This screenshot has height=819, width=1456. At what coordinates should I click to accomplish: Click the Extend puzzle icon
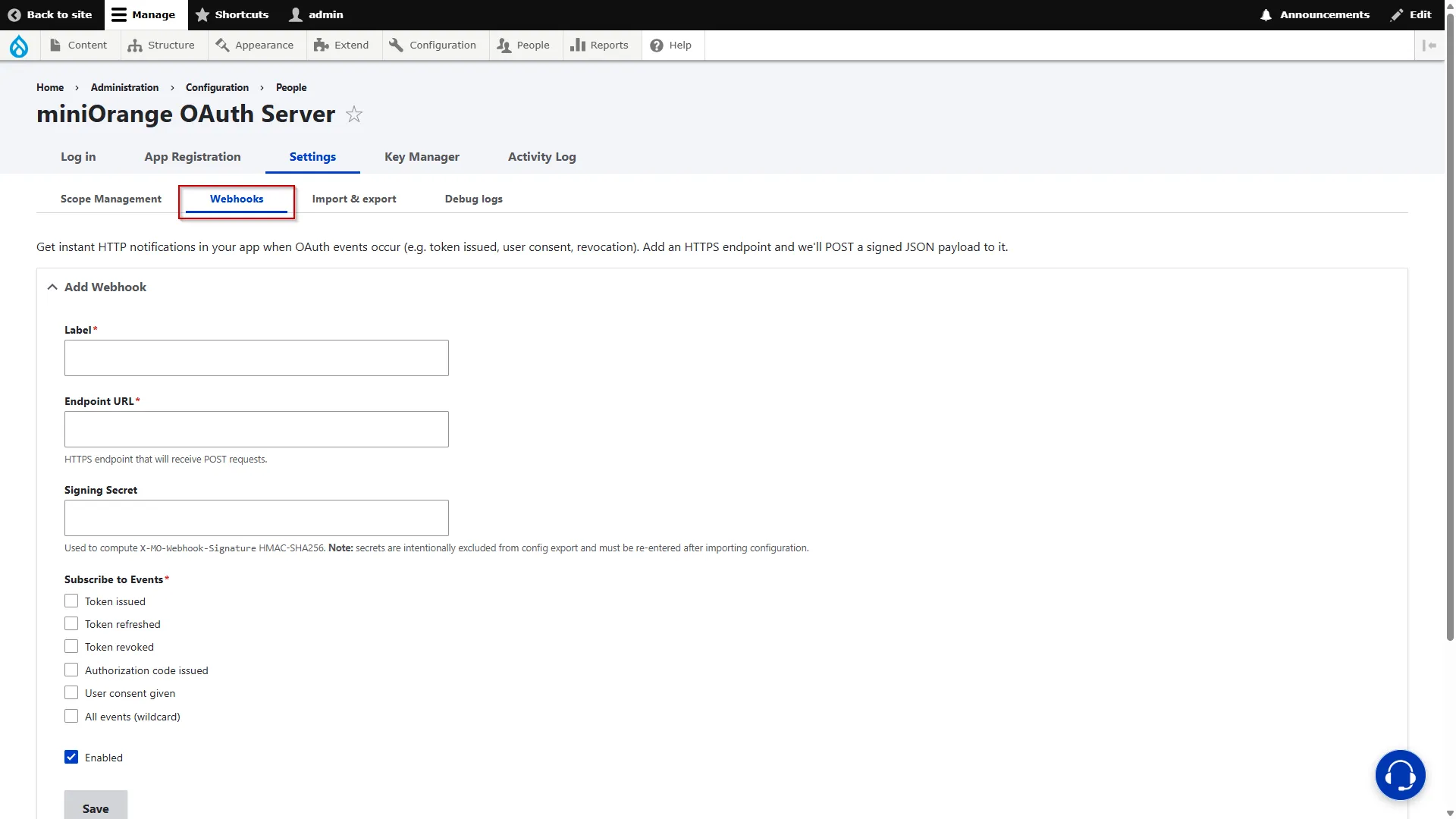pos(322,45)
